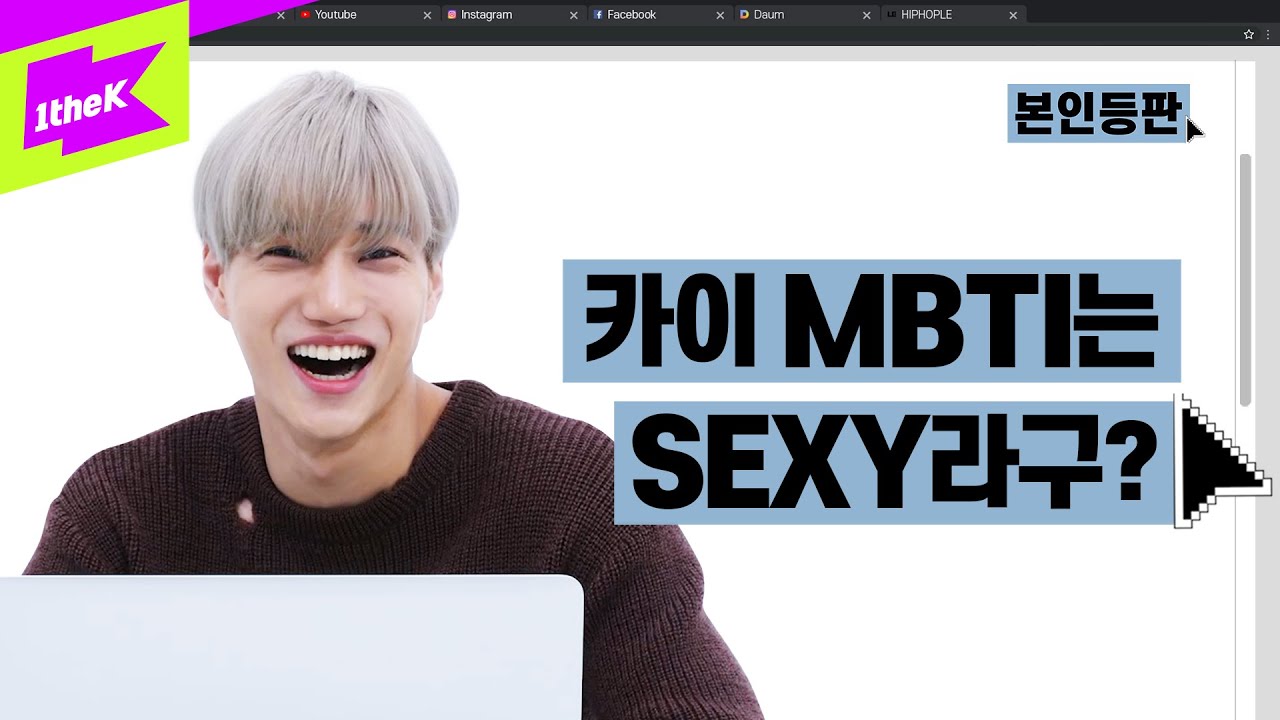Switch to the HIPHOPLE browser tab
This screenshot has height=720, width=1280.
(953, 15)
